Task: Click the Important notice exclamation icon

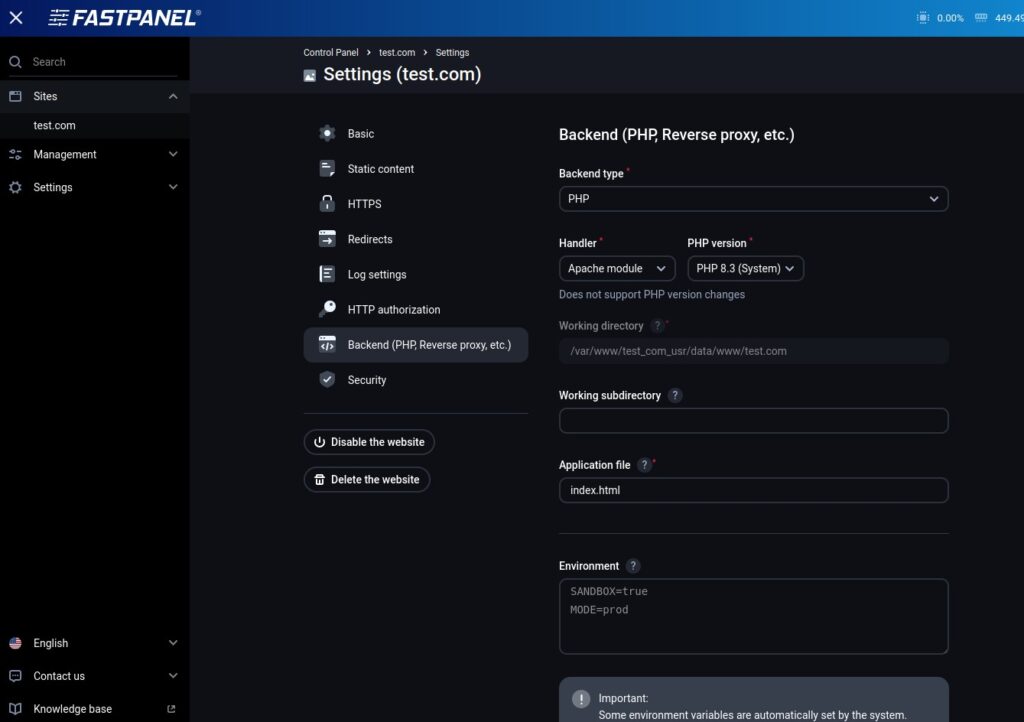Action: (581, 699)
